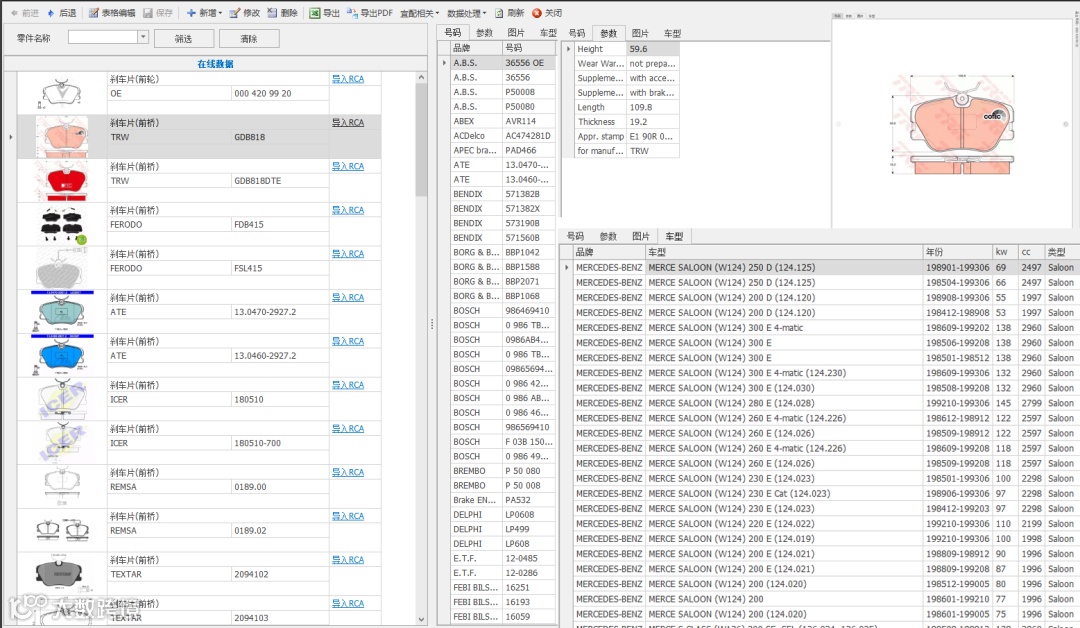
Task: Click part number cell 000 420 99 20
Action: click(280, 94)
